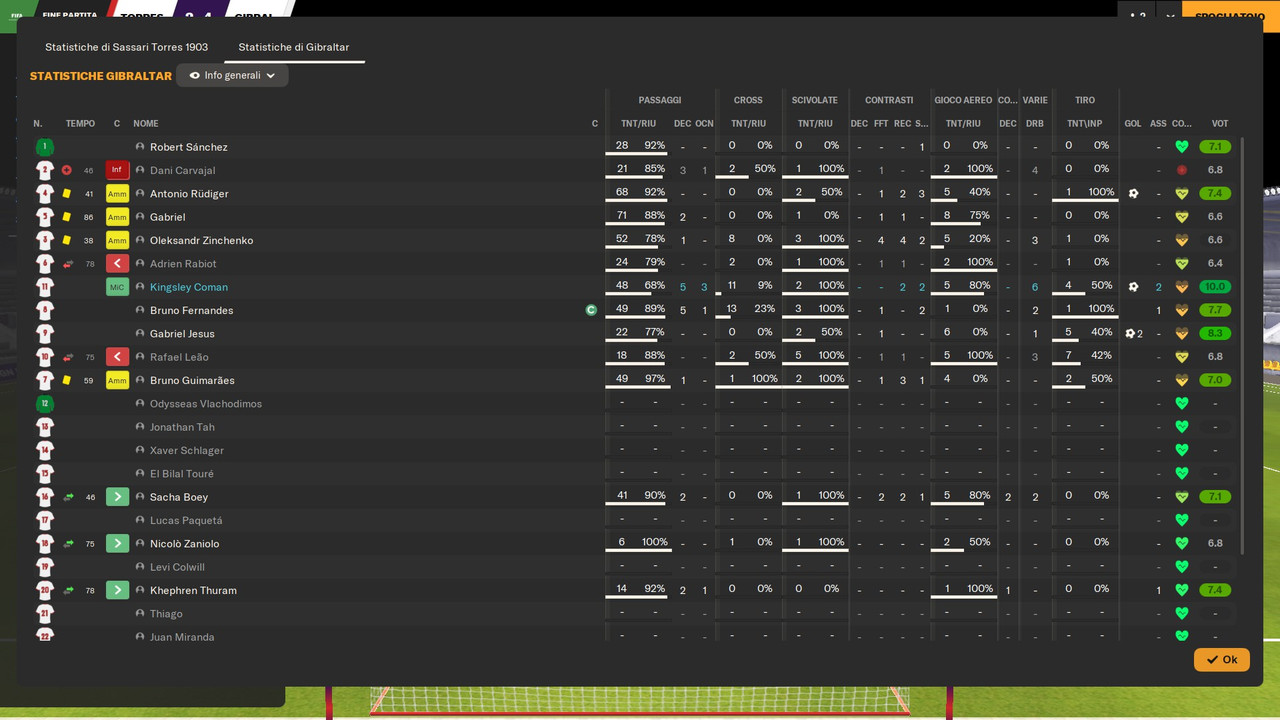Screen dimensions: 1280x720
Task: Sort by the TEMPO column header
Action: (80, 124)
